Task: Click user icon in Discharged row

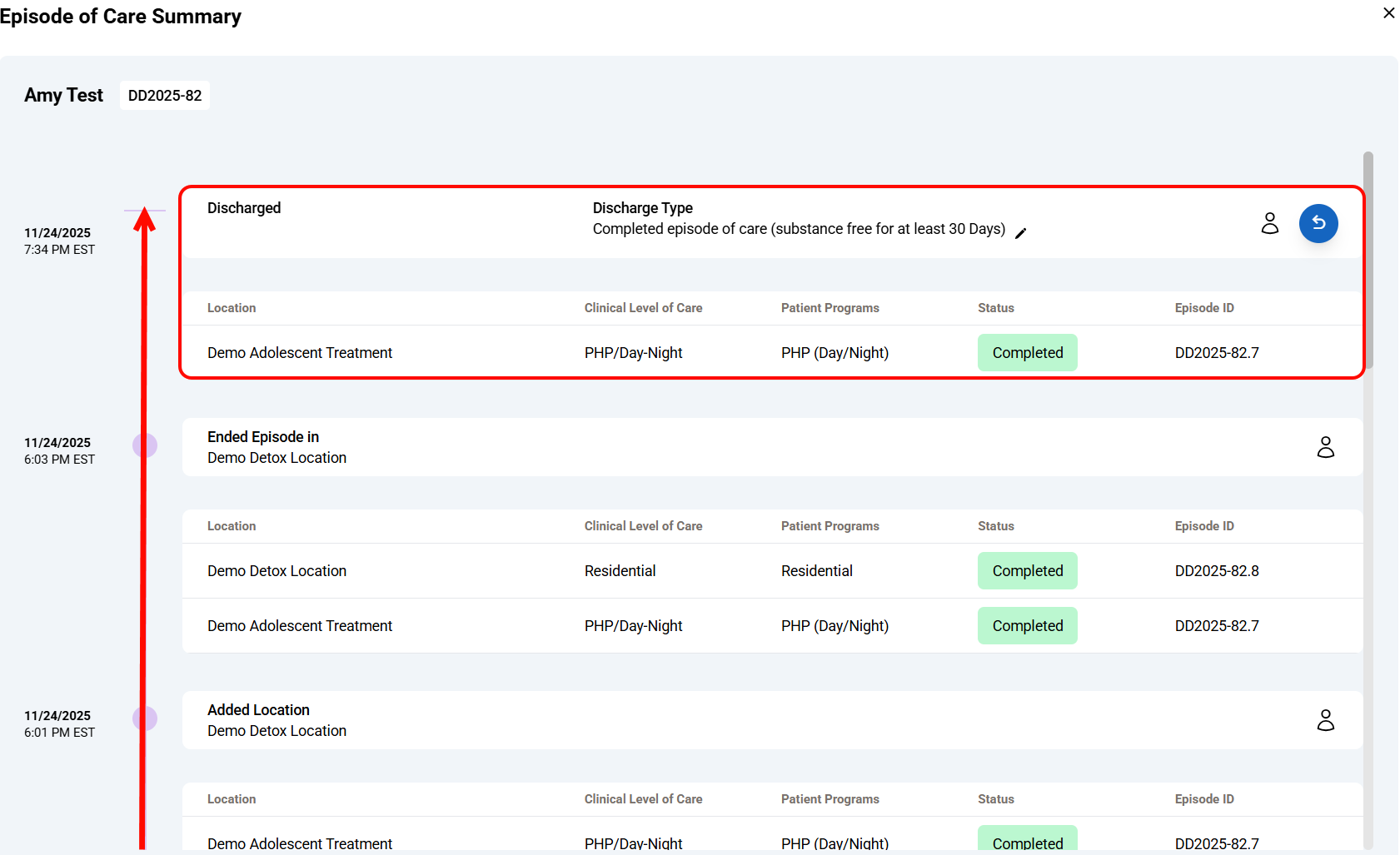Action: coord(1269,223)
